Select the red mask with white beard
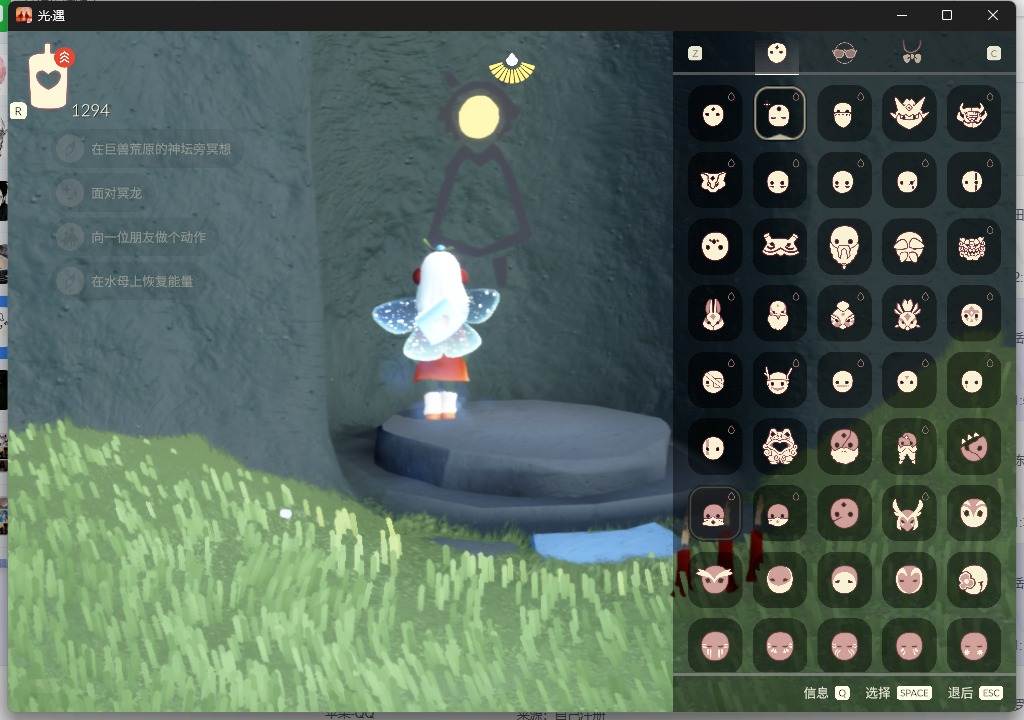This screenshot has height=720, width=1024. pos(844,447)
